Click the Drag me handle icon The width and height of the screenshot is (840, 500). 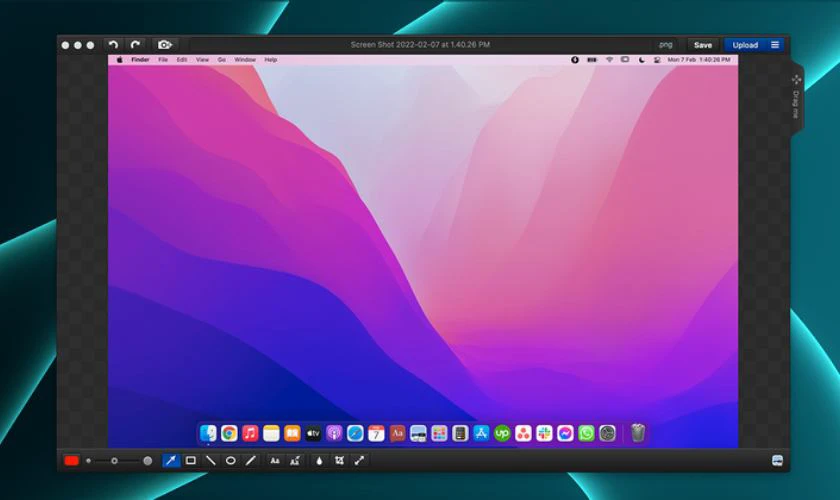click(x=796, y=80)
